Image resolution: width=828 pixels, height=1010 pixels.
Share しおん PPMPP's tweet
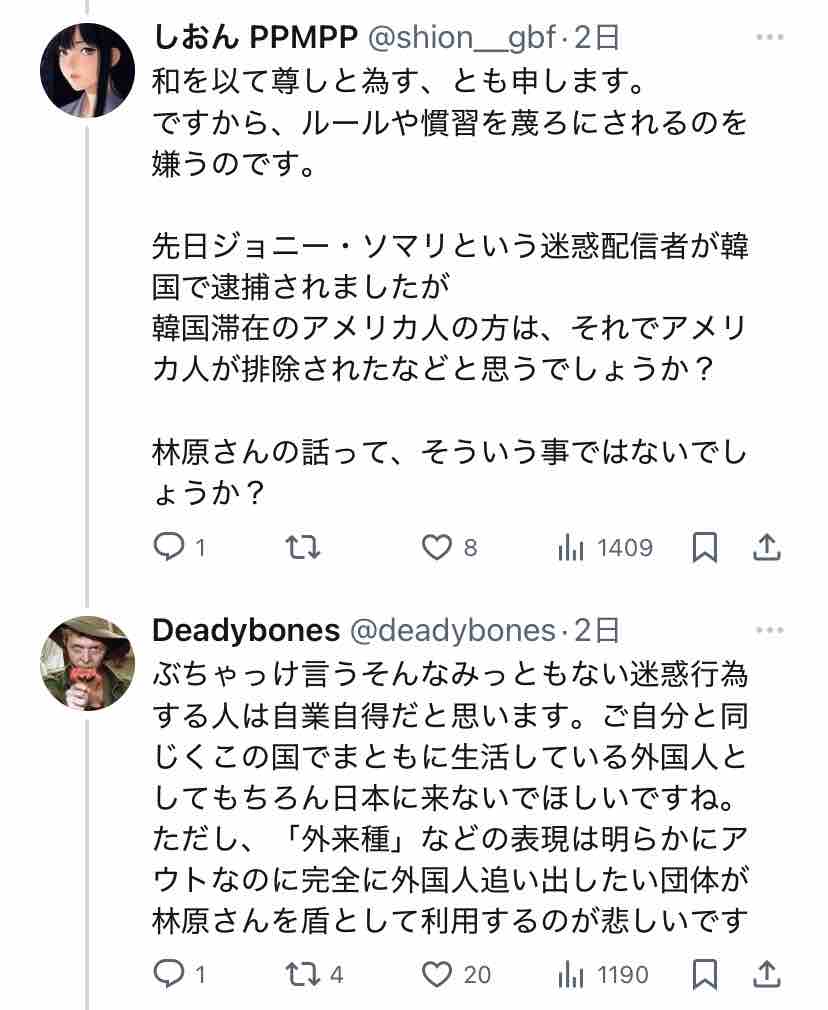pos(766,547)
